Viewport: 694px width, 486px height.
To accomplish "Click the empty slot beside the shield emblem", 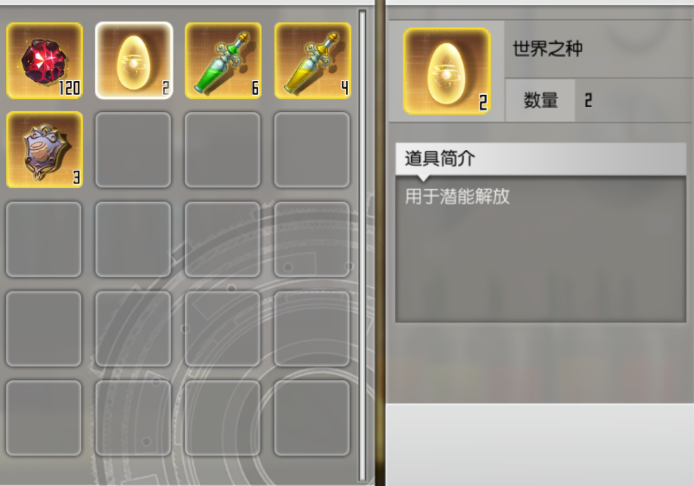I will [134, 150].
